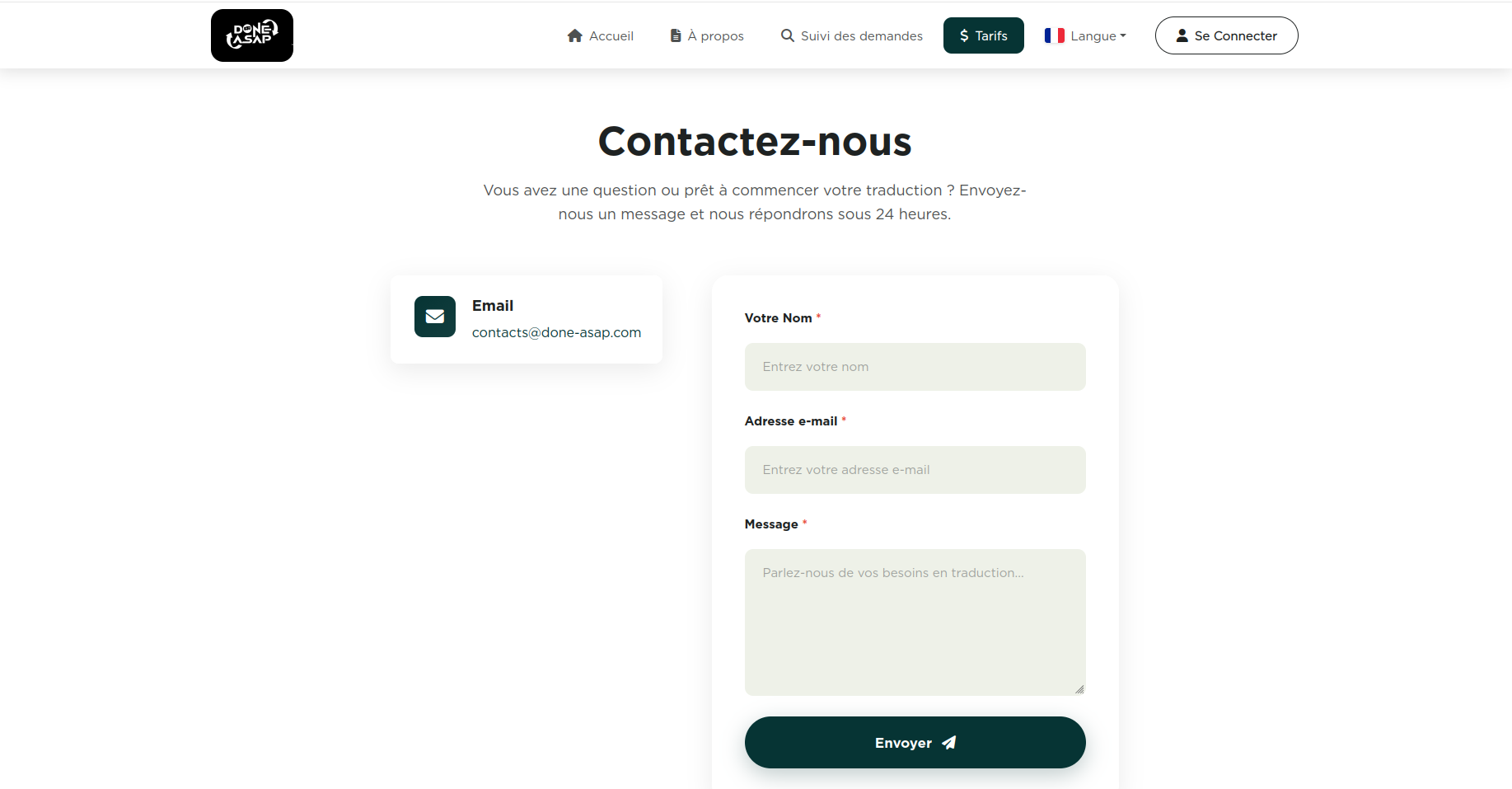Click into the Adresse e-mail field

click(915, 470)
